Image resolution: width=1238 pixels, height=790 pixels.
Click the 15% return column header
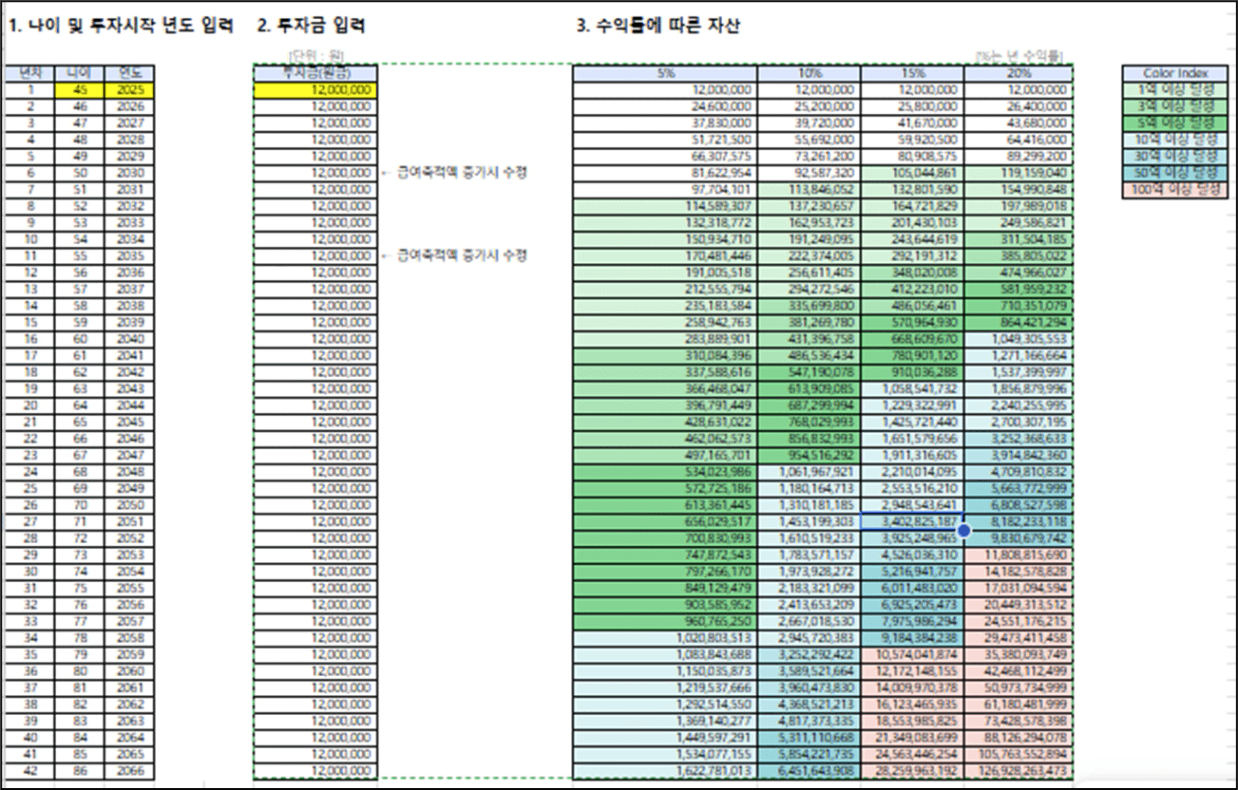[912, 73]
